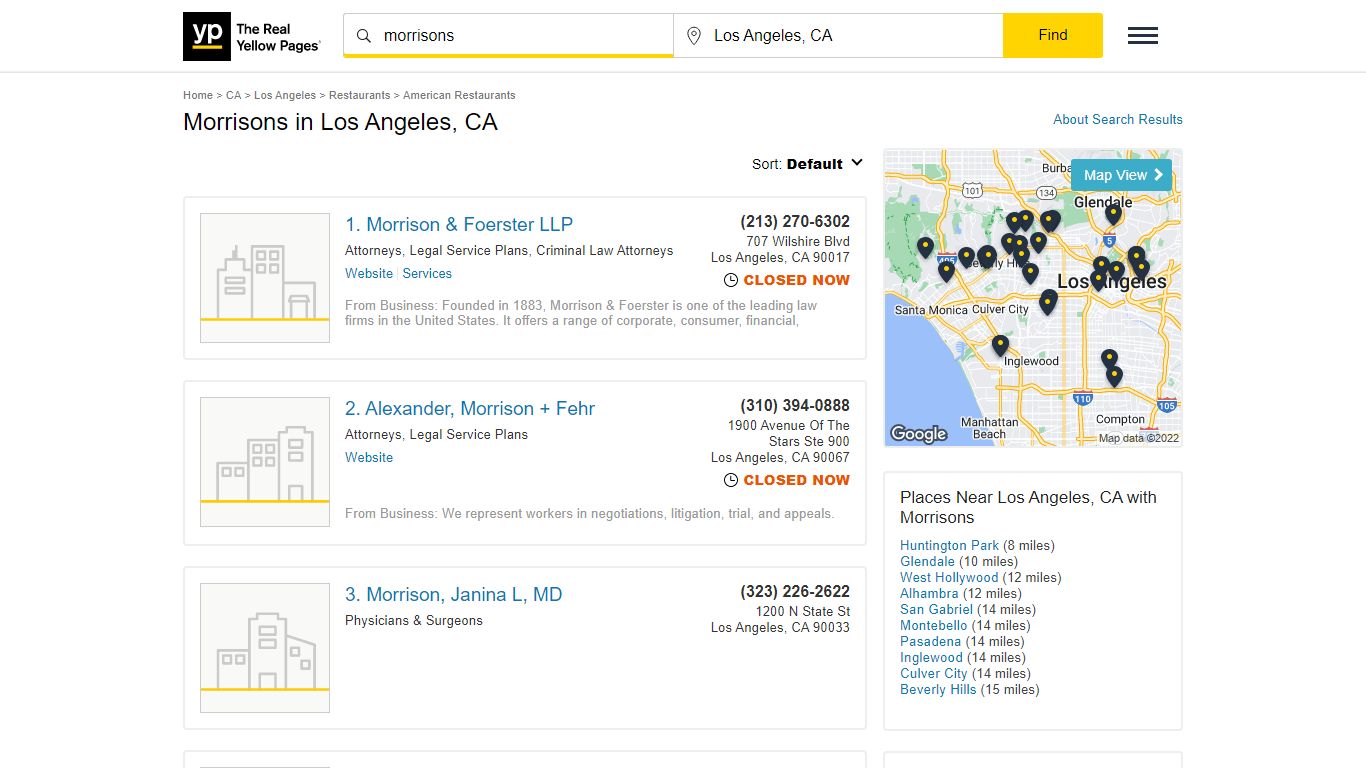
Task: Click Physicians & Surgeons category text
Action: tap(414, 621)
